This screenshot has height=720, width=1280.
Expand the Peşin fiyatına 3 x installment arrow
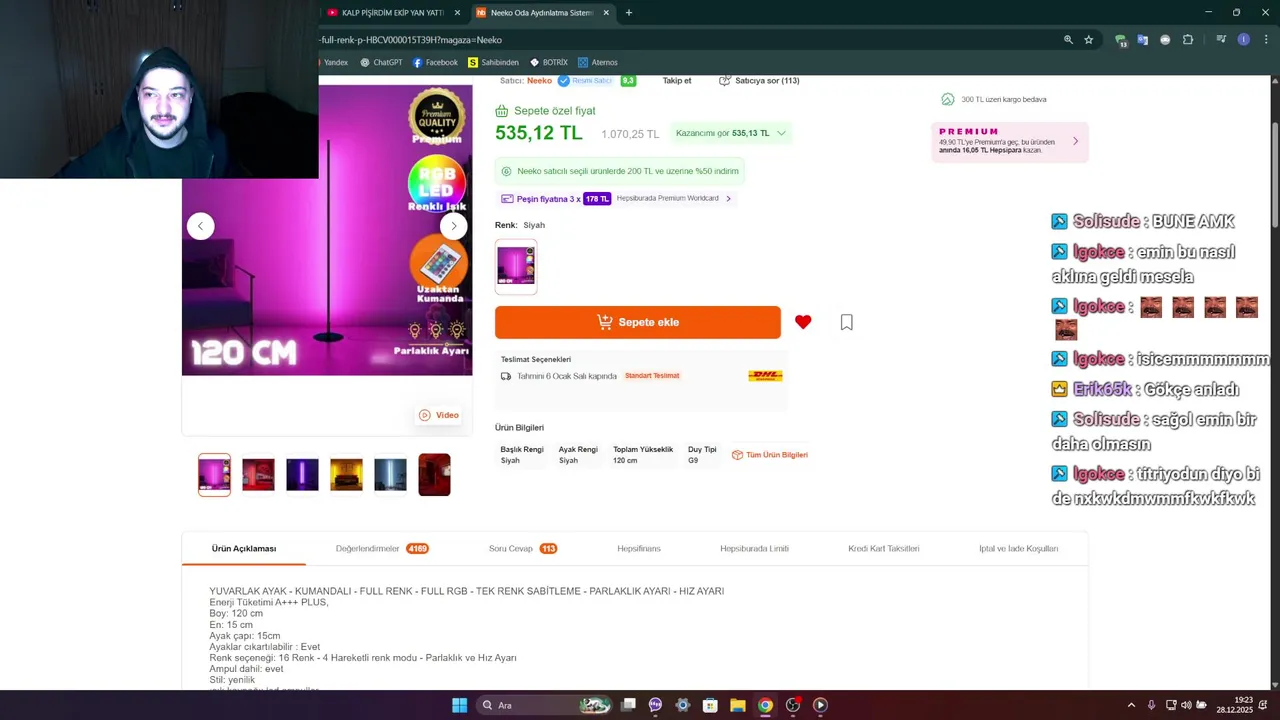pos(728,199)
